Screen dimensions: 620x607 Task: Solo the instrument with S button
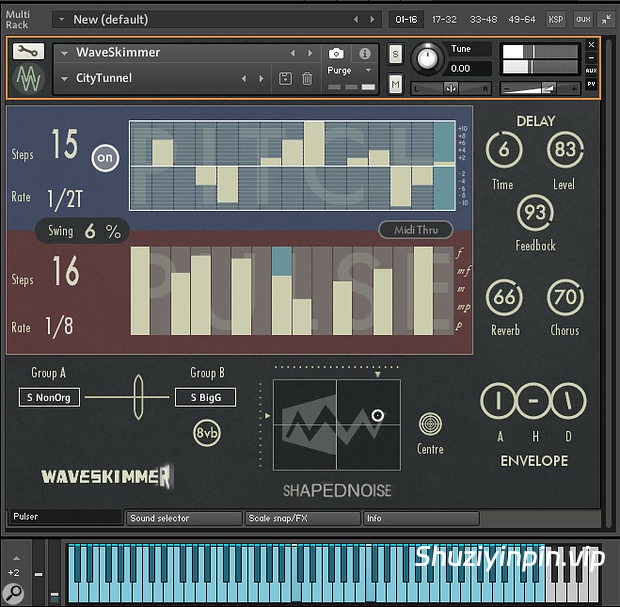click(x=395, y=54)
